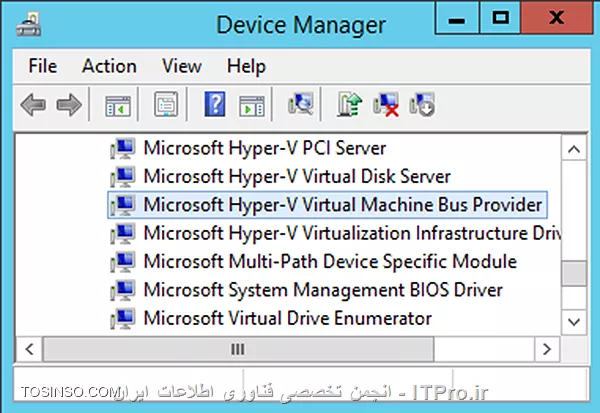
Task: Click the vertical scrollbar up arrow
Action: point(574,149)
